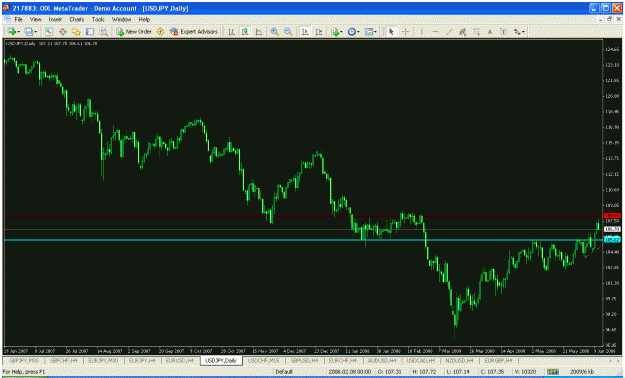Image resolution: width=625 pixels, height=378 pixels.
Task: Open the Periods clock icon
Action: pos(352,32)
